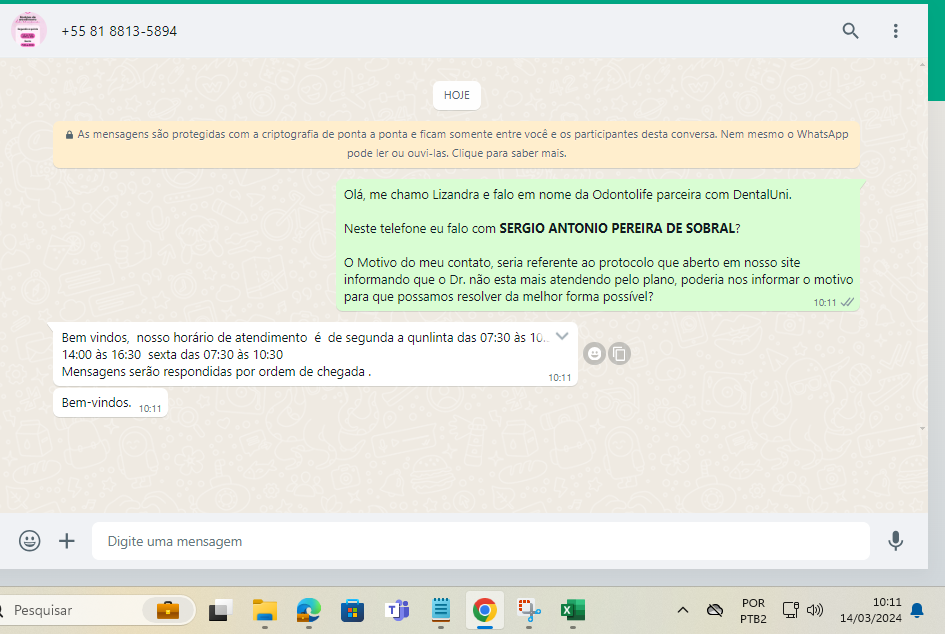Viewport: 945px width, 634px height.
Task: Switch to Google Chrome in taskbar
Action: (x=485, y=610)
